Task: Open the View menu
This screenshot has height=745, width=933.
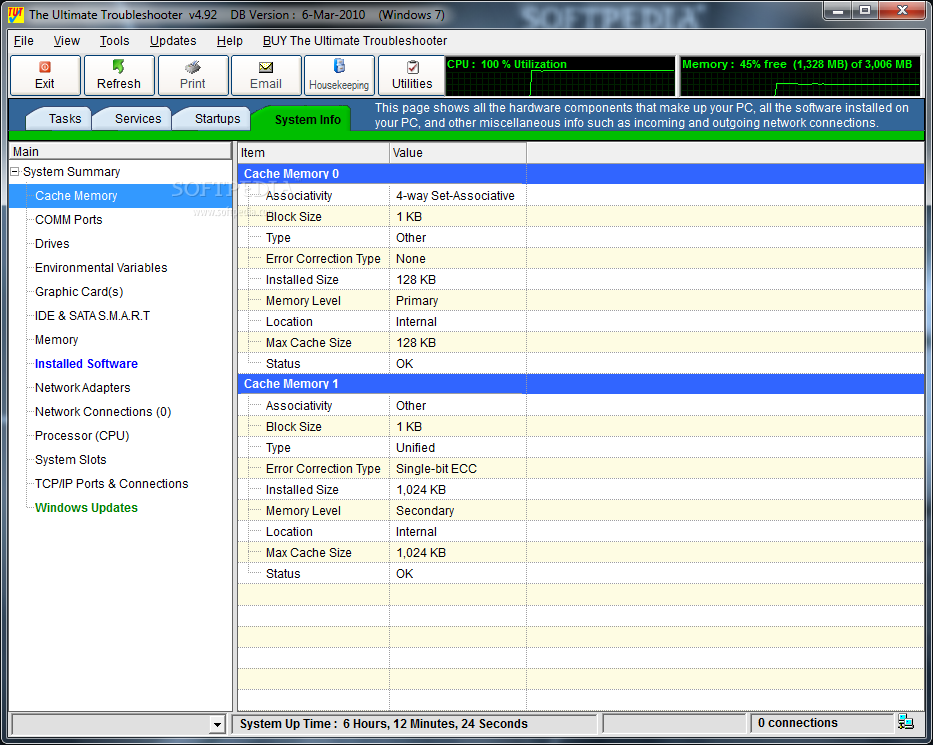Action: pos(67,41)
